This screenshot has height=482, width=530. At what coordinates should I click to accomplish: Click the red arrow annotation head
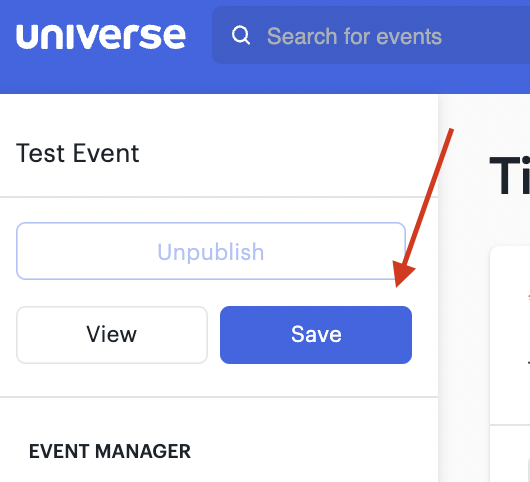(x=403, y=273)
